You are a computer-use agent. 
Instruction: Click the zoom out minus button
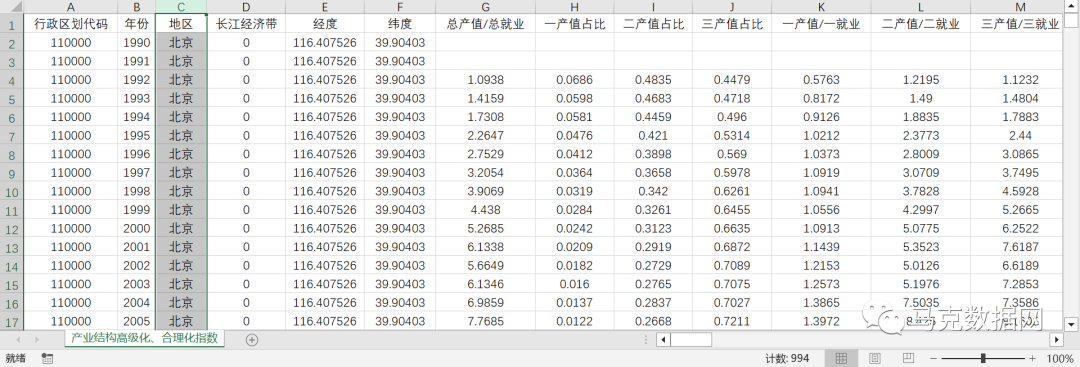click(933, 359)
